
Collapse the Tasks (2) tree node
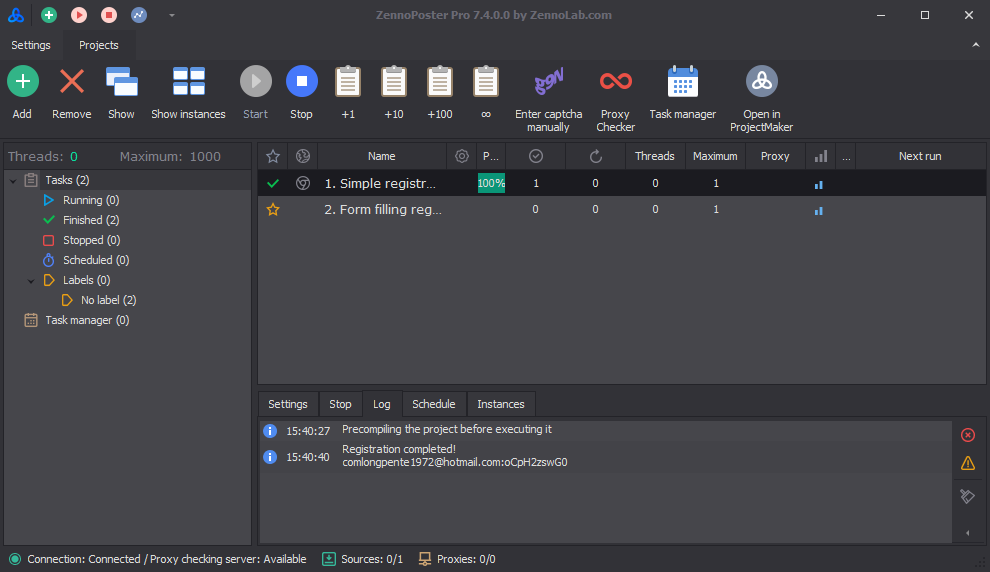click(13, 180)
